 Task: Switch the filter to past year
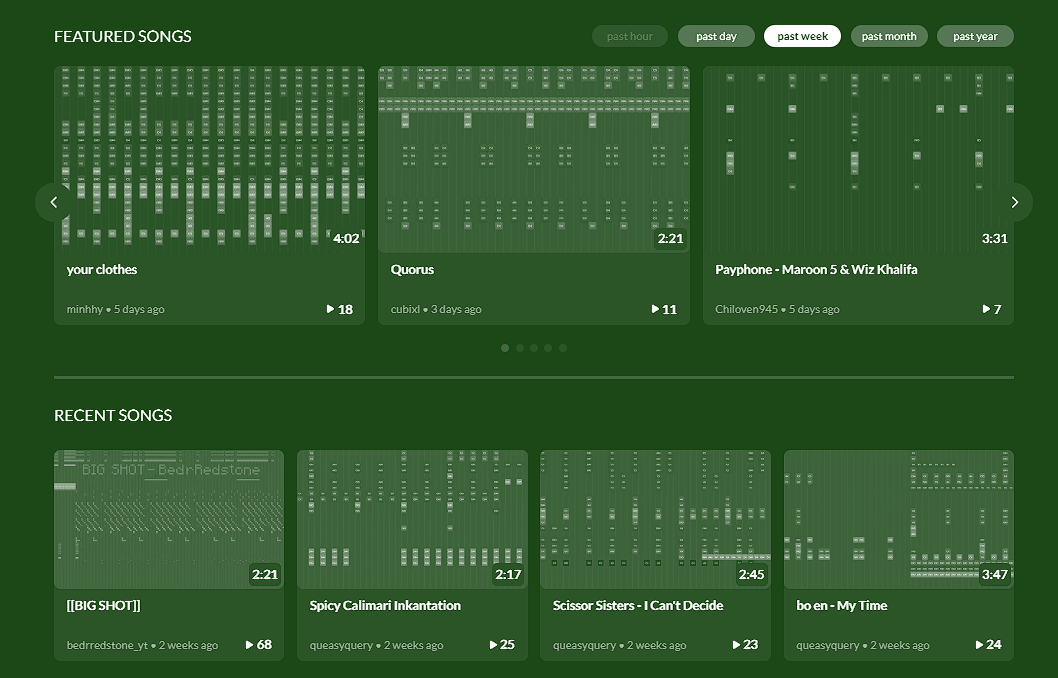(975, 36)
